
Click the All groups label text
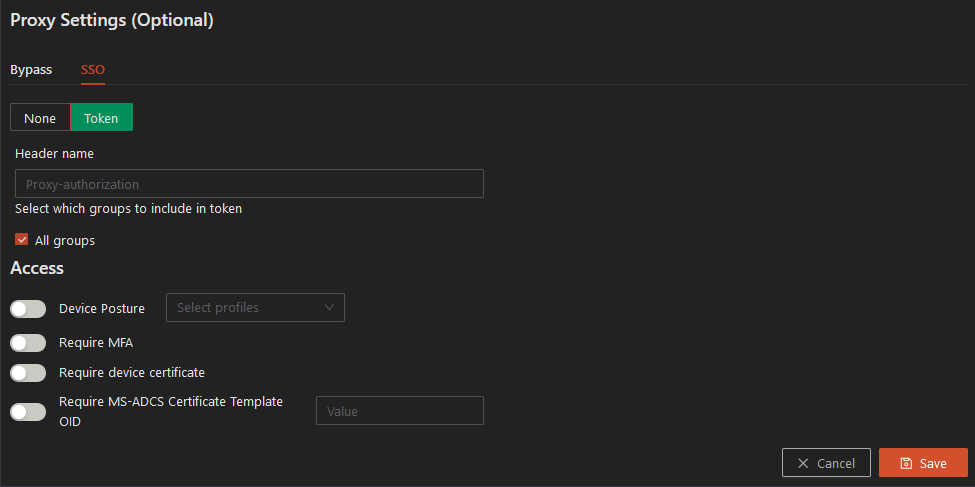click(65, 241)
